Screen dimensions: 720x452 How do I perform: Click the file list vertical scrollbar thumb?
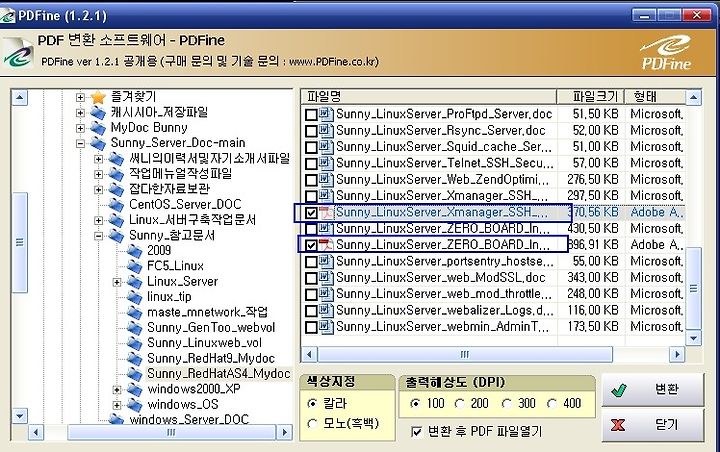point(693,288)
